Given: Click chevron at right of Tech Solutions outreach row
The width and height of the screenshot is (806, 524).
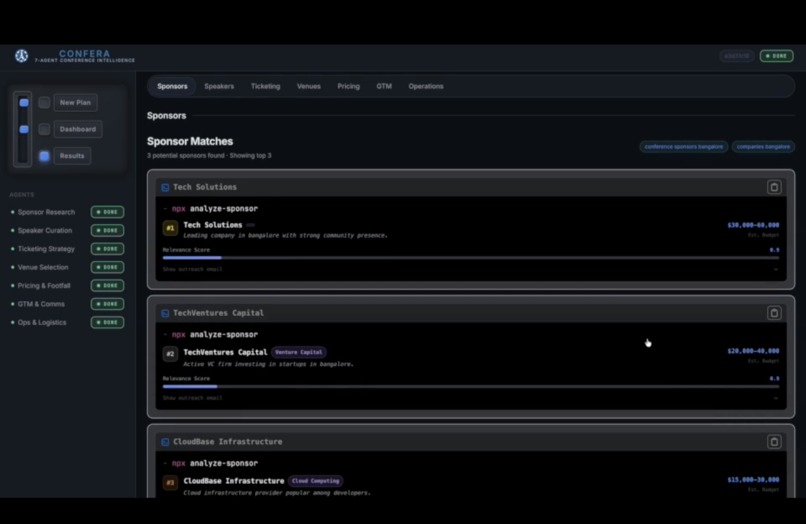Looking at the screenshot, I should tap(776, 269).
